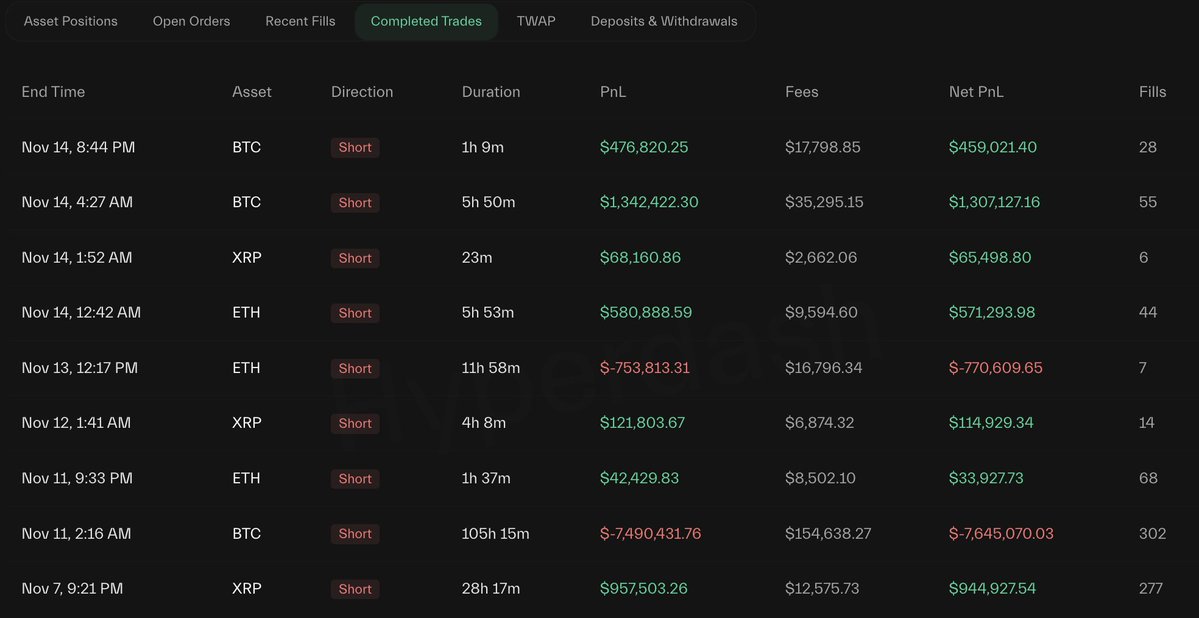Sort by End Time column header
This screenshot has height=618, width=1199.
click(x=53, y=92)
